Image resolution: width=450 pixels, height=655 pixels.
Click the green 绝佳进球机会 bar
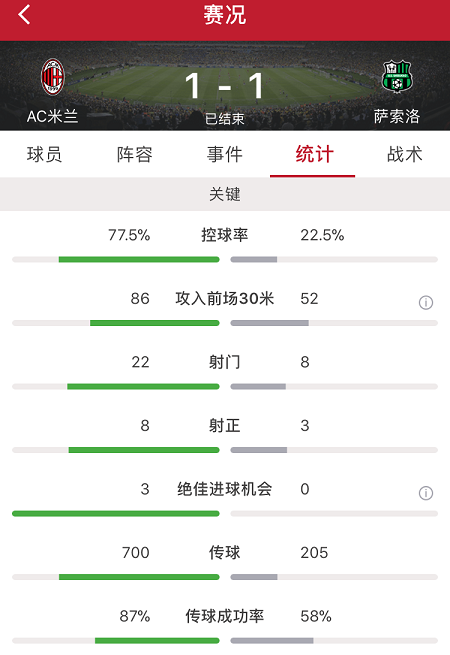116,513
